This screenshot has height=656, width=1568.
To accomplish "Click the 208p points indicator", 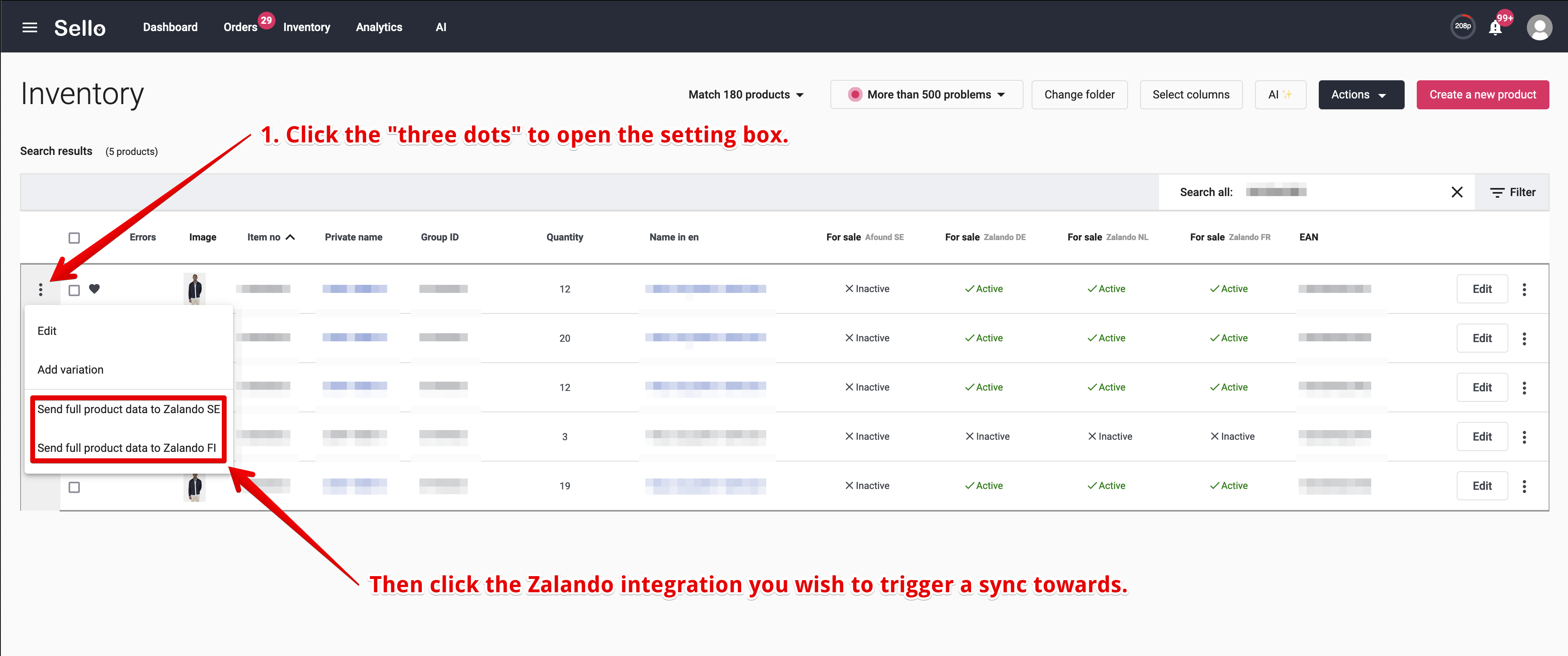I will point(1463,26).
